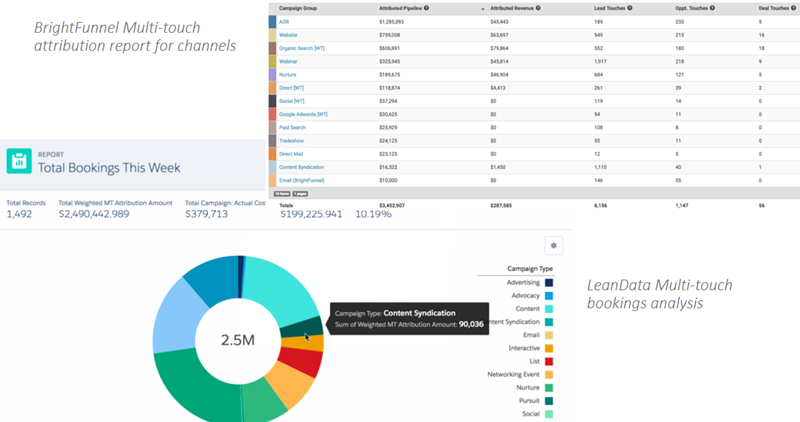Click the purple swatch for Nurture table row
The width and height of the screenshot is (800, 422).
point(272,75)
